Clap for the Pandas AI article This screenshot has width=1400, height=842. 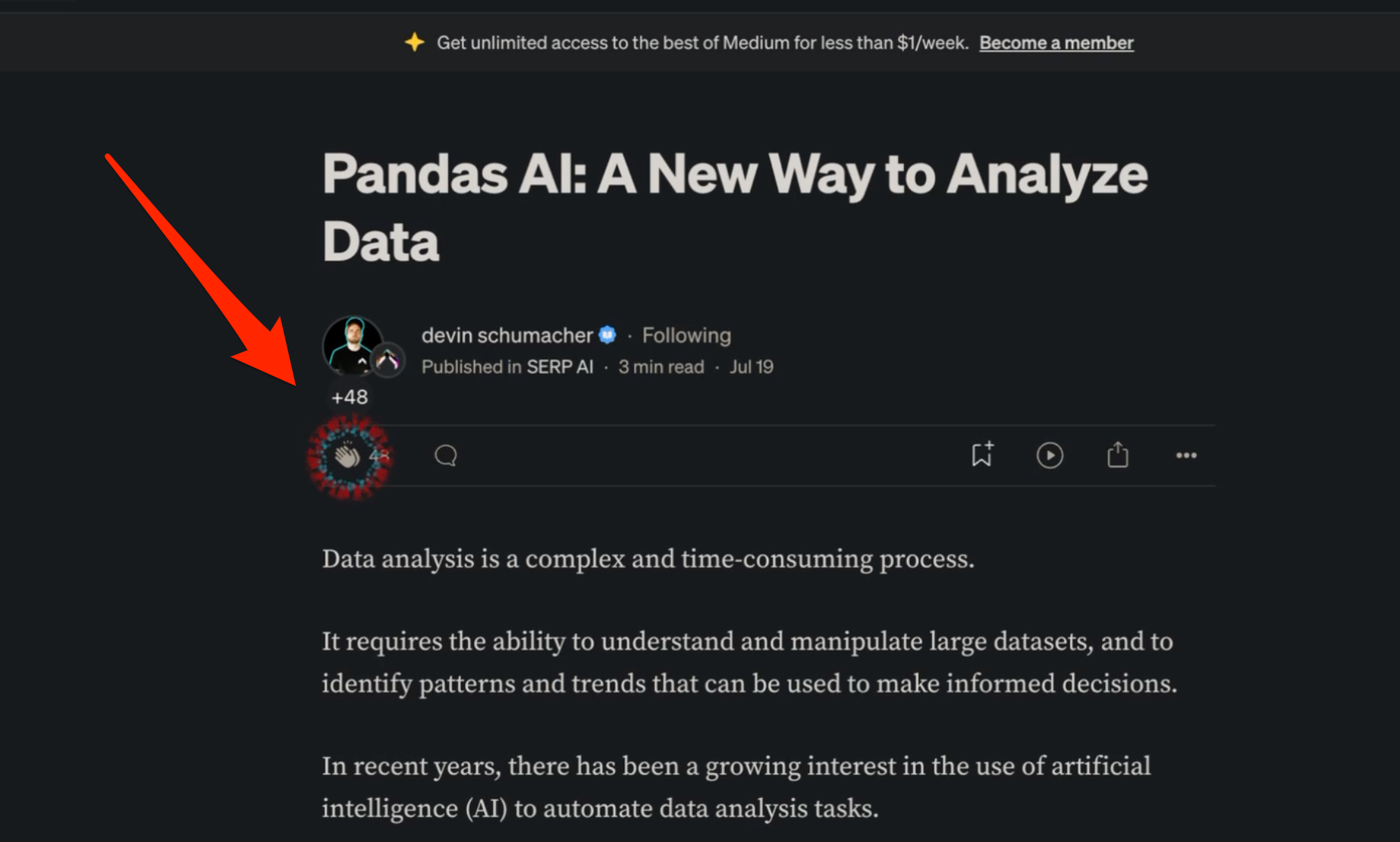[348, 456]
